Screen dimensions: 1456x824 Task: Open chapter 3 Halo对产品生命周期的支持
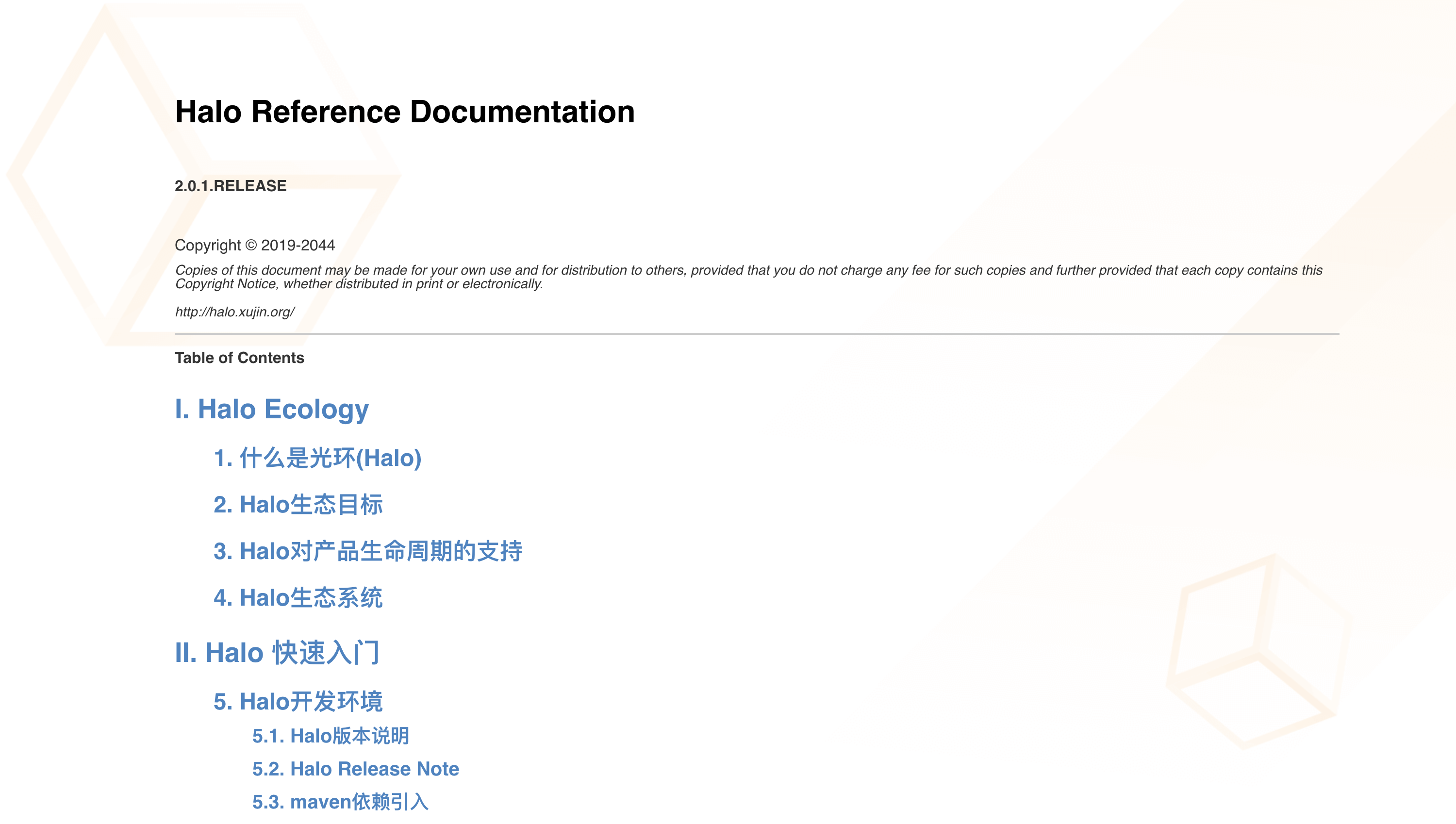(368, 551)
